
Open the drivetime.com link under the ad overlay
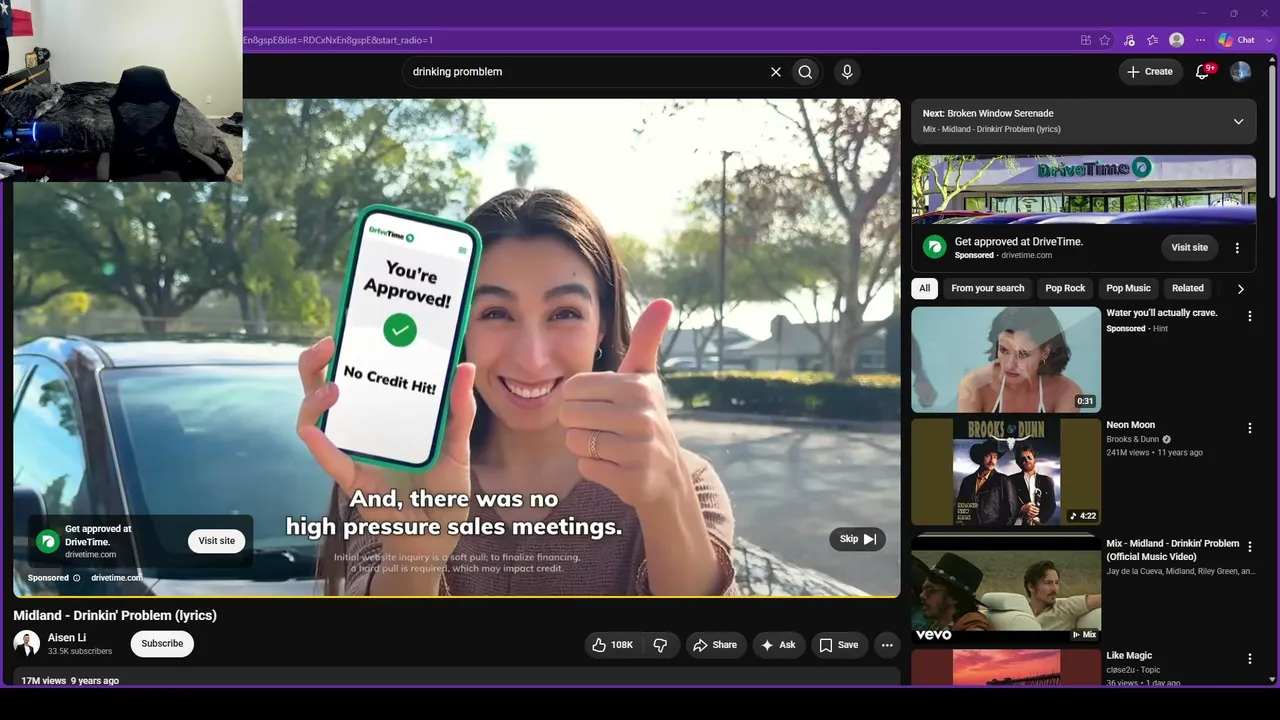click(116, 578)
